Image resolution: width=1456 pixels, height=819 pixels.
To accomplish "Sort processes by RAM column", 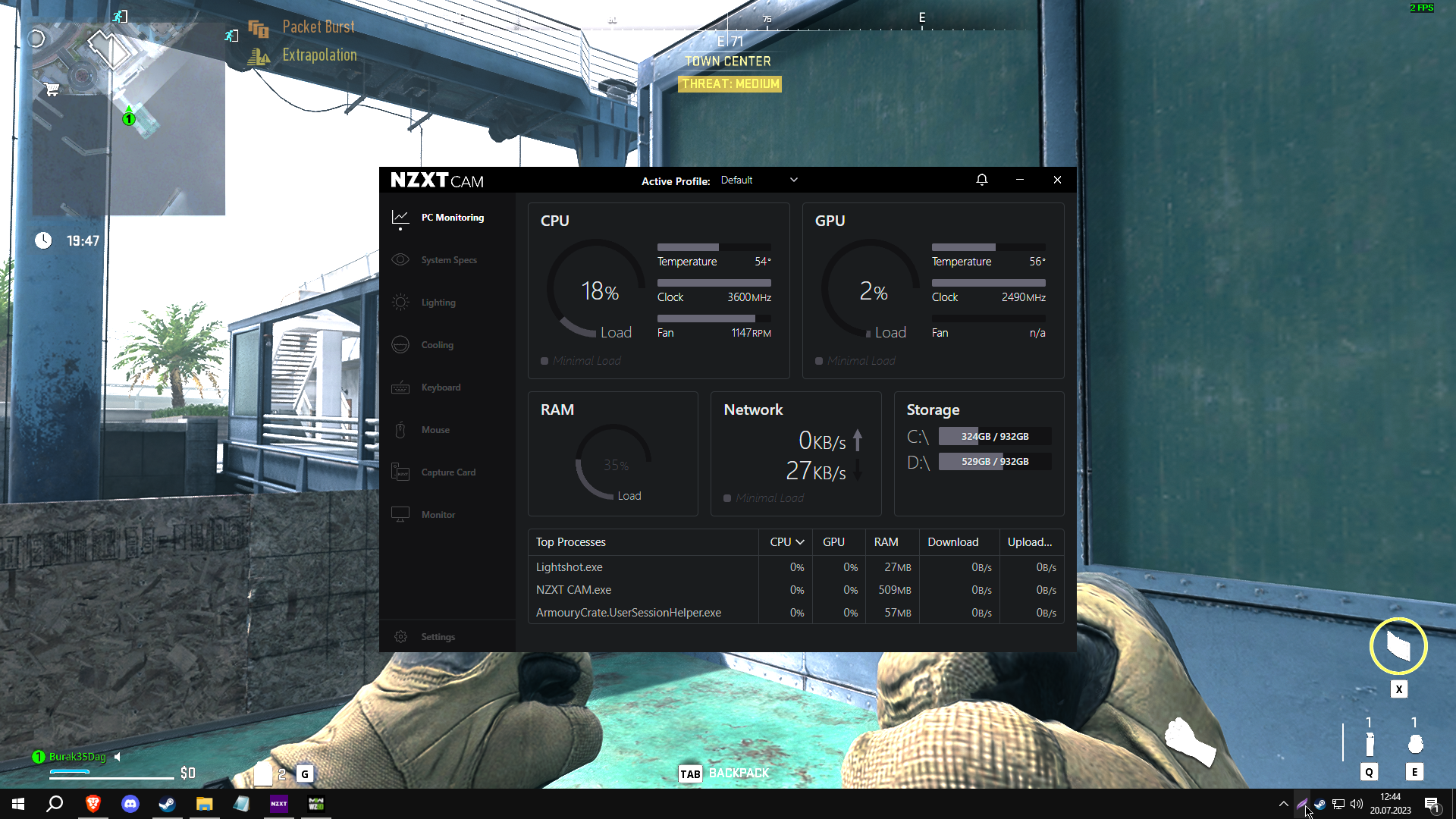I will pyautogui.click(x=886, y=542).
